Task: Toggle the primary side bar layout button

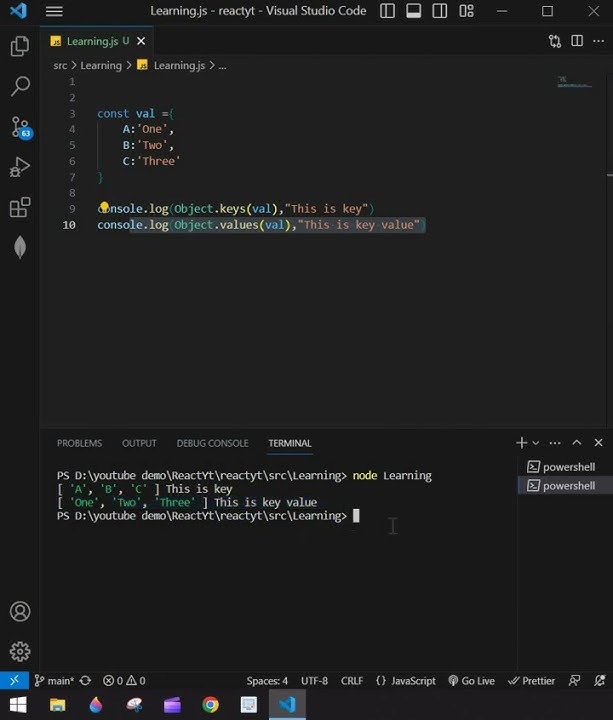Action: pos(388,11)
